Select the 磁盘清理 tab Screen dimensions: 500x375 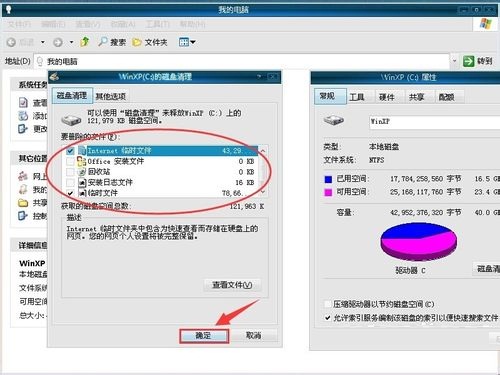72,96
